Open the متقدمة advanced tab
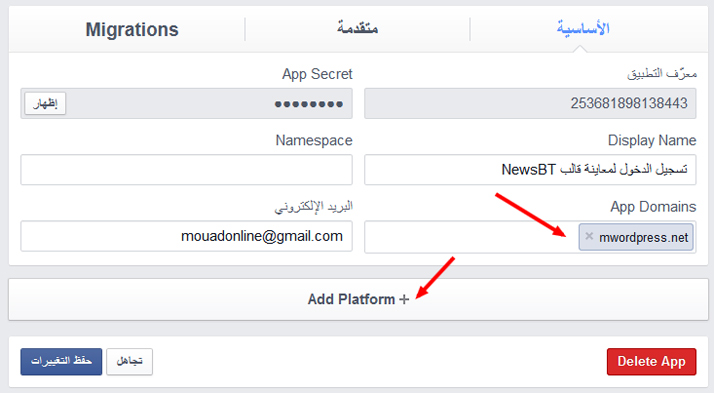The image size is (714, 393). coord(357,28)
